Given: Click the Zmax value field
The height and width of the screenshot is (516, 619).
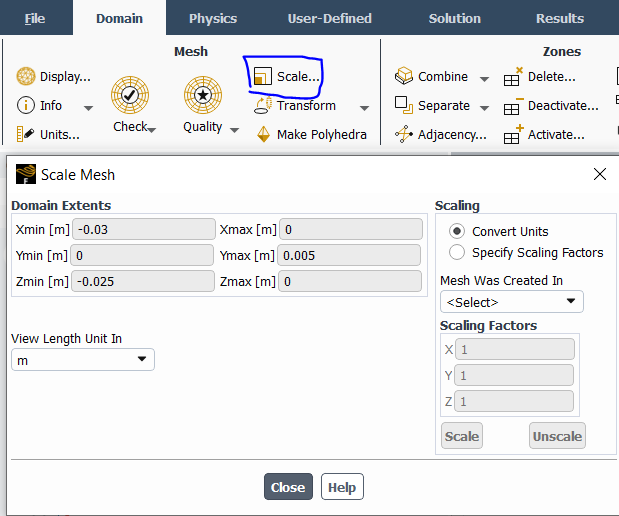Looking at the screenshot, I should [x=350, y=281].
